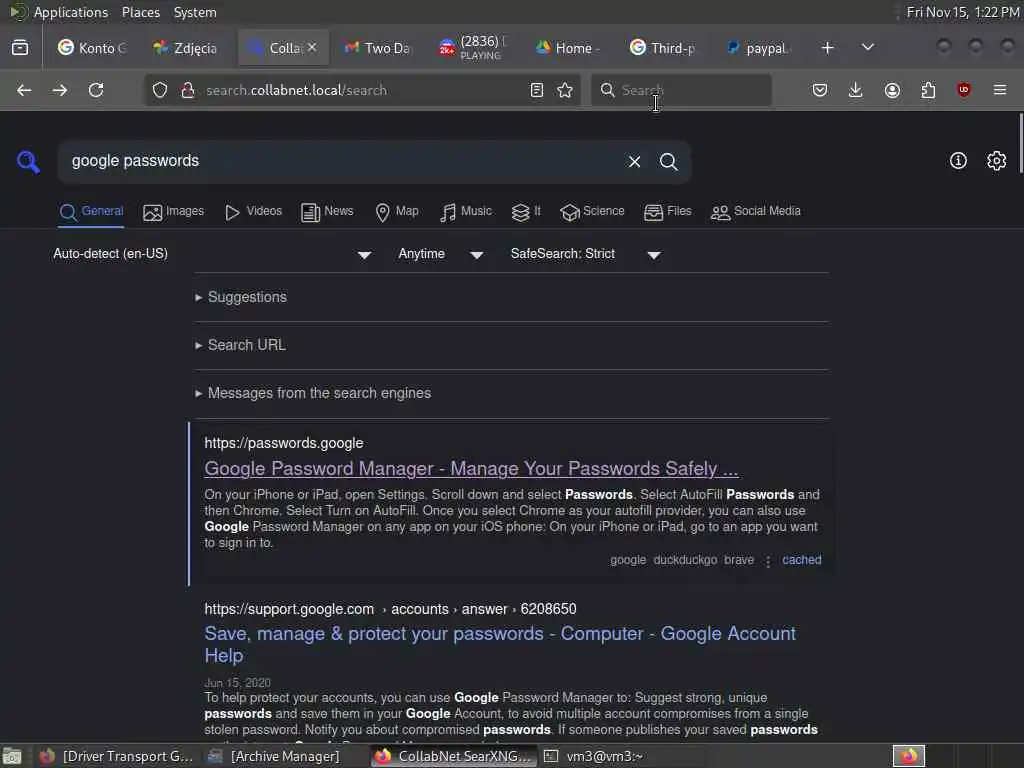Select the General search category
The height and width of the screenshot is (768, 1024).
pyautogui.click(x=91, y=212)
